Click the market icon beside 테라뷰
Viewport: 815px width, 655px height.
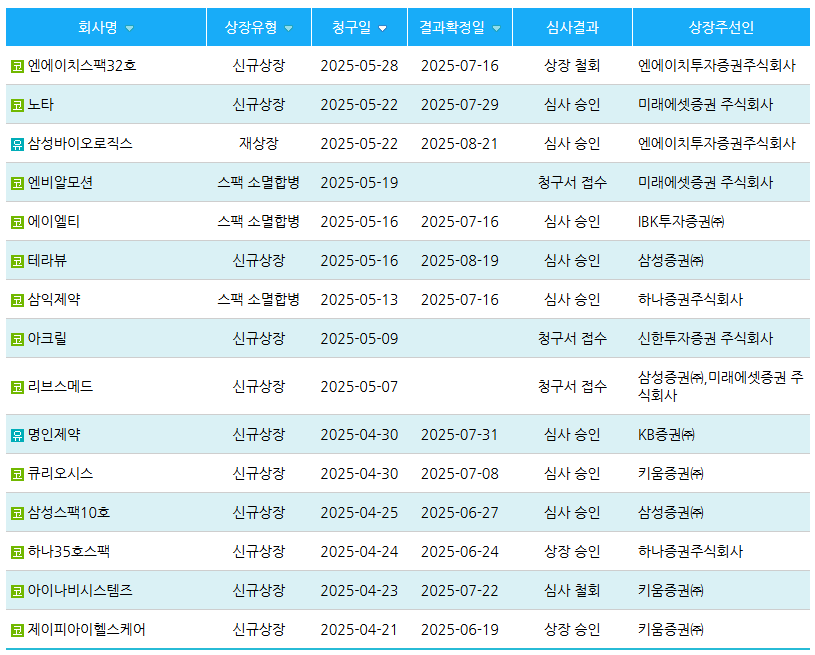pos(17,262)
